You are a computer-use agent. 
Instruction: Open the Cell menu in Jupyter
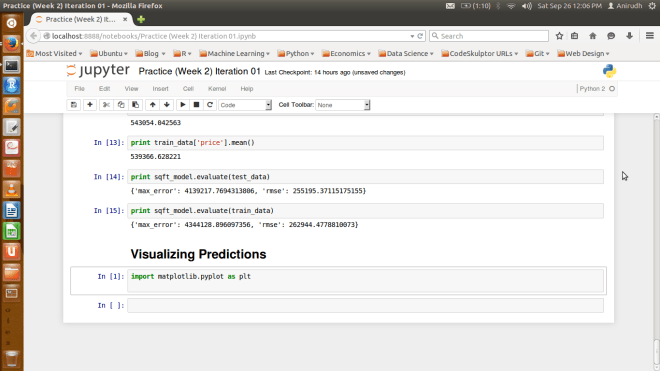tap(188, 89)
